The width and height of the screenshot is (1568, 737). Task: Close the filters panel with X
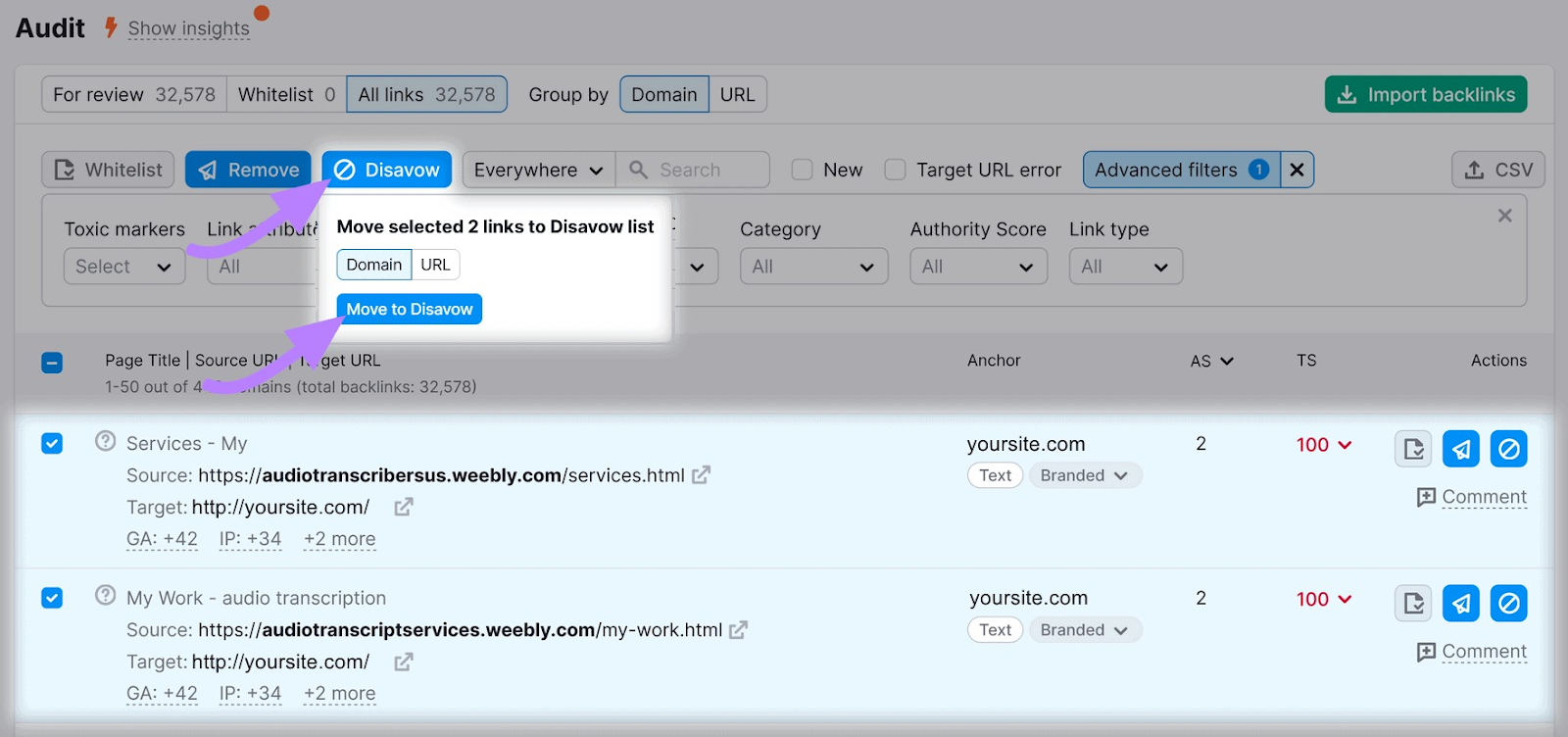click(x=1505, y=216)
